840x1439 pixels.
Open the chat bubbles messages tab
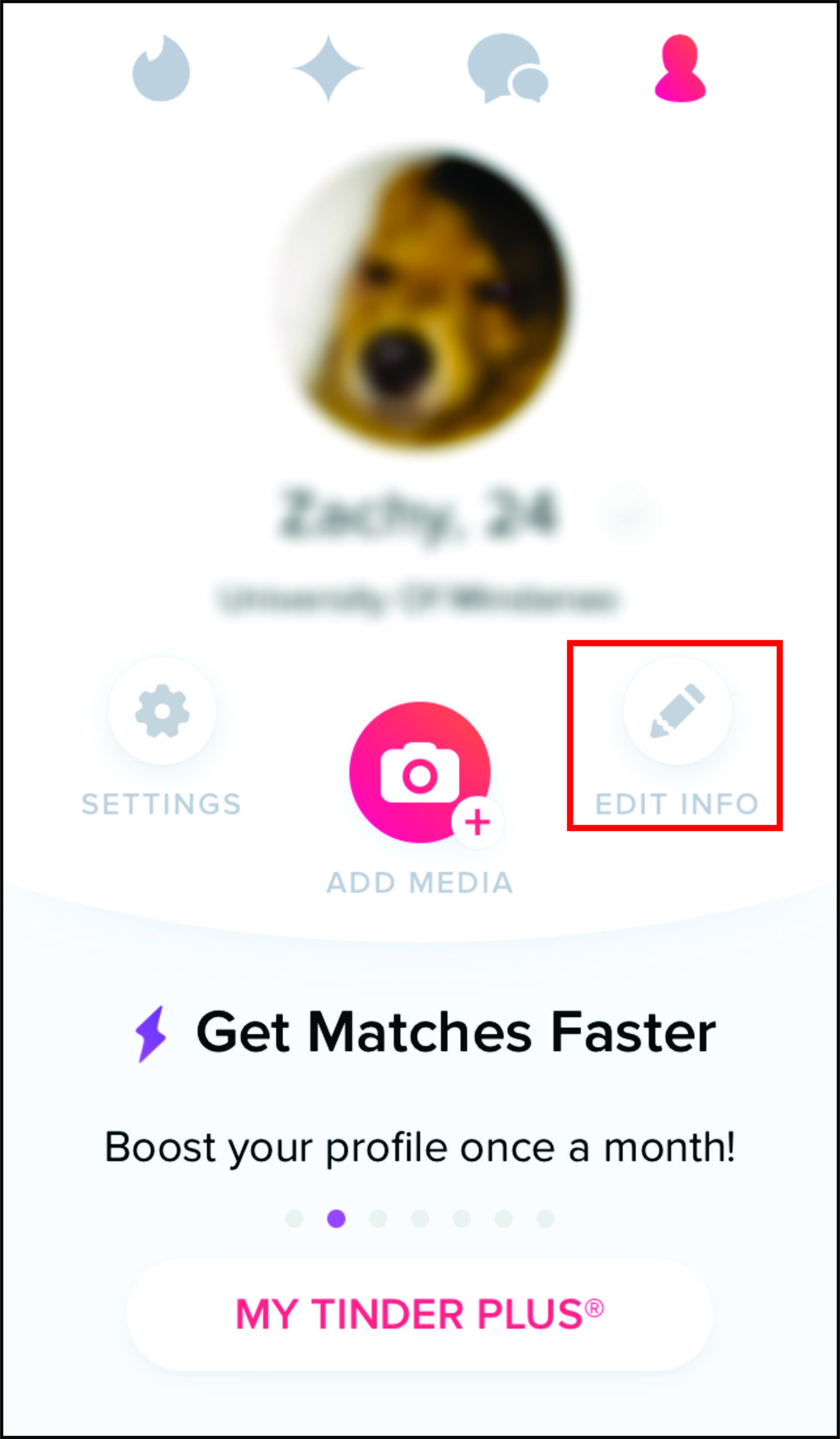[x=508, y=69]
